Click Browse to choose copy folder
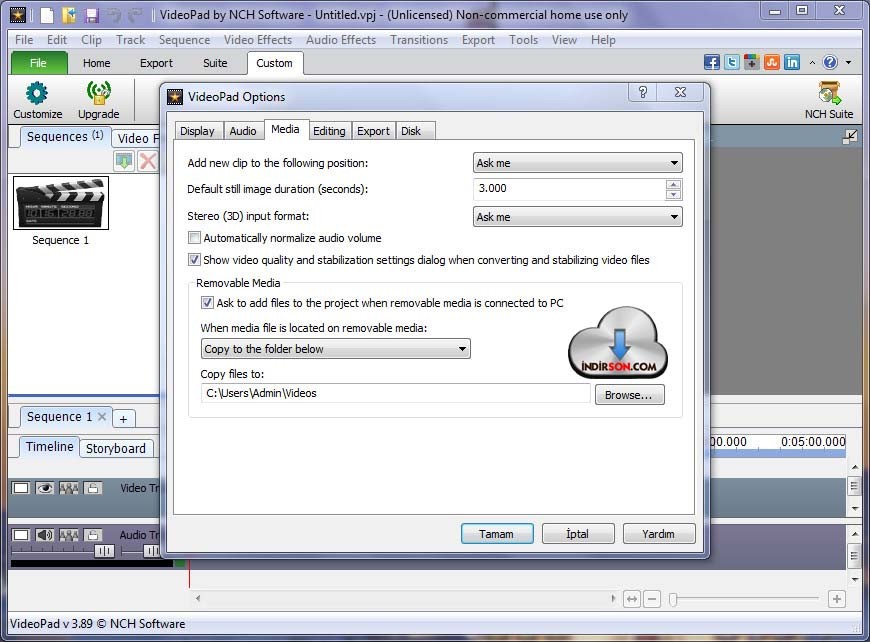 point(629,395)
